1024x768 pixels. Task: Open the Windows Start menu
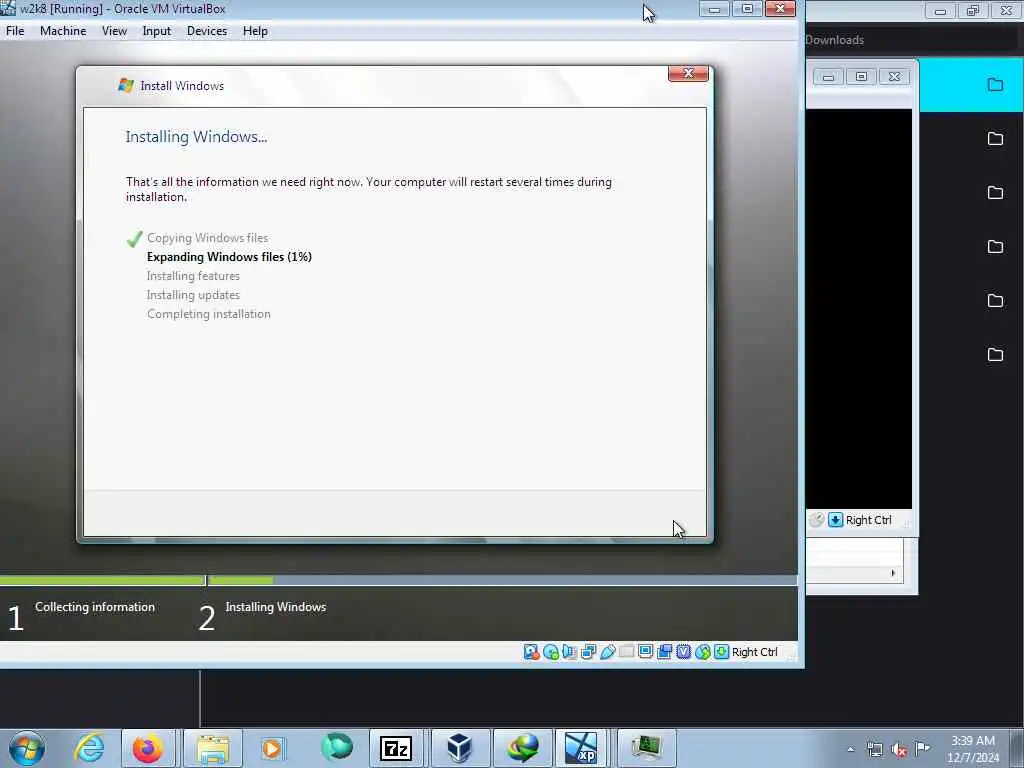click(27, 748)
